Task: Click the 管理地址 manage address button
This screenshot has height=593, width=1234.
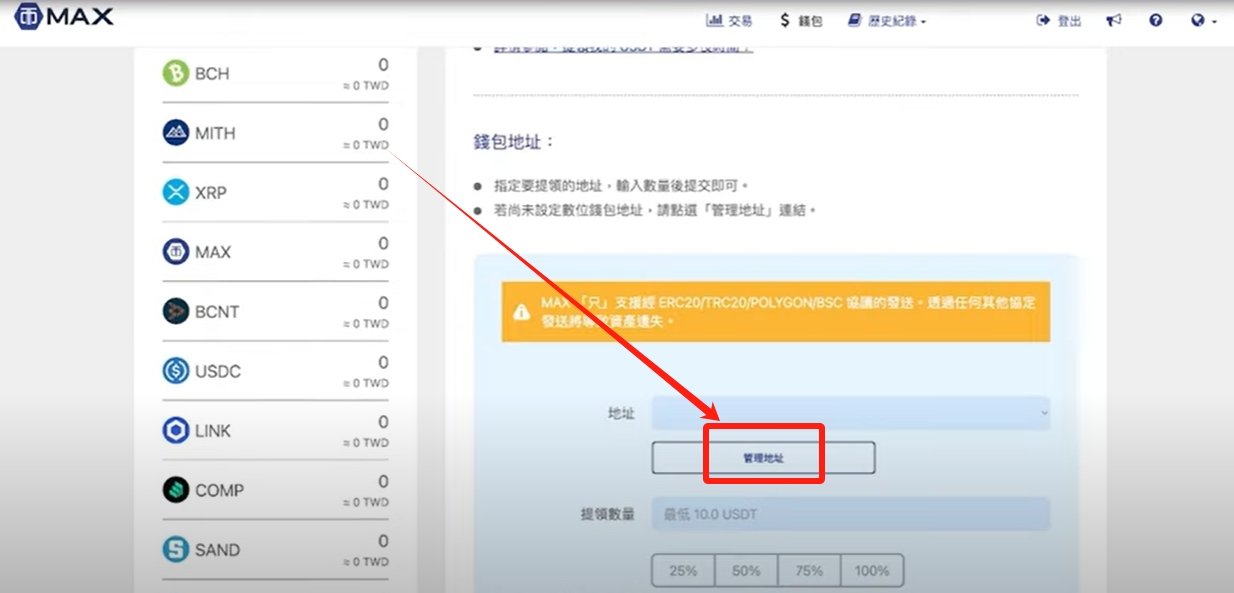Action: pyautogui.click(x=764, y=458)
